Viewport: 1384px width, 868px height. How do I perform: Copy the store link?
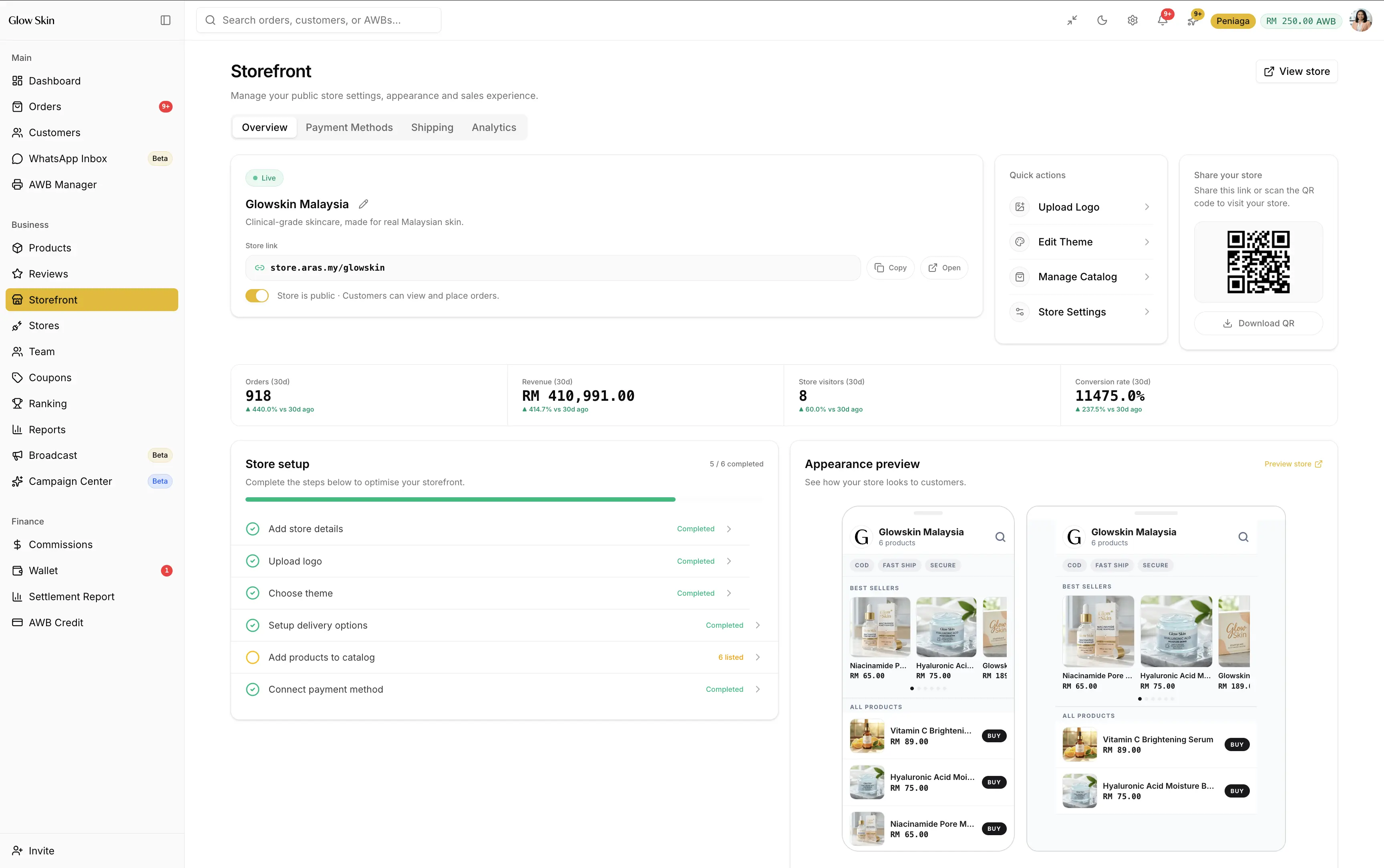click(x=890, y=268)
